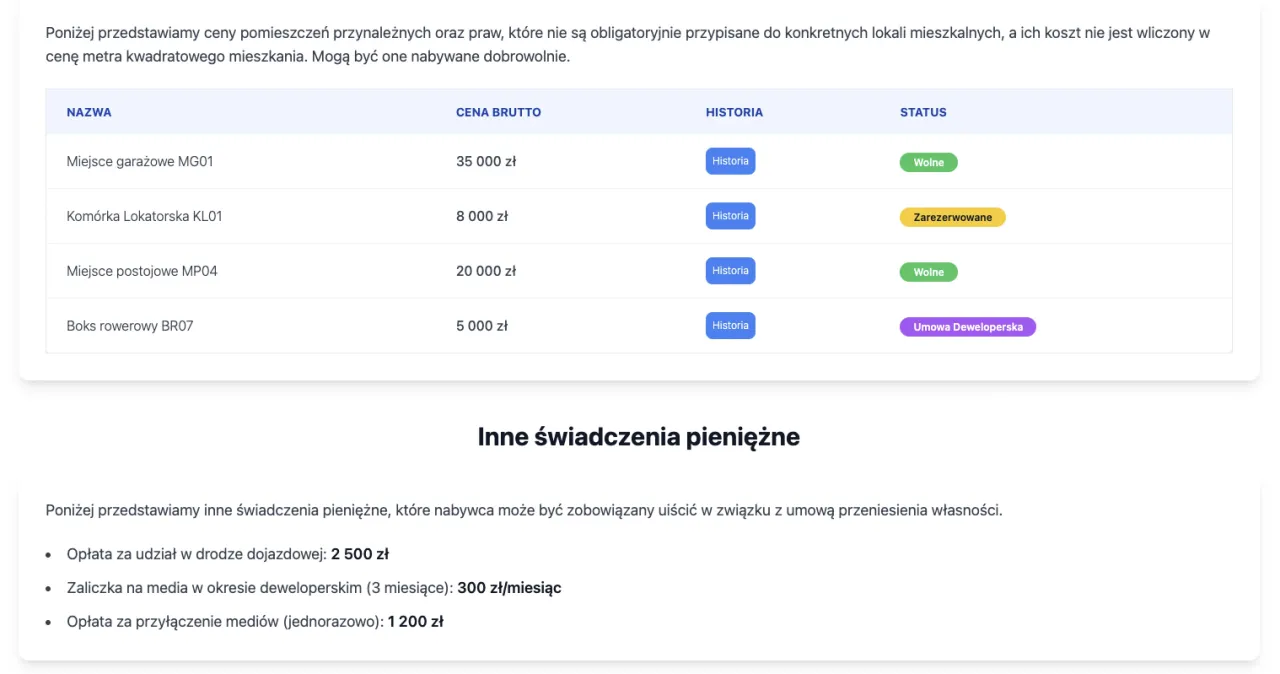Click the Inne świadczenia pieniężne heading
Screen dimensions: 1280x674
click(639, 436)
